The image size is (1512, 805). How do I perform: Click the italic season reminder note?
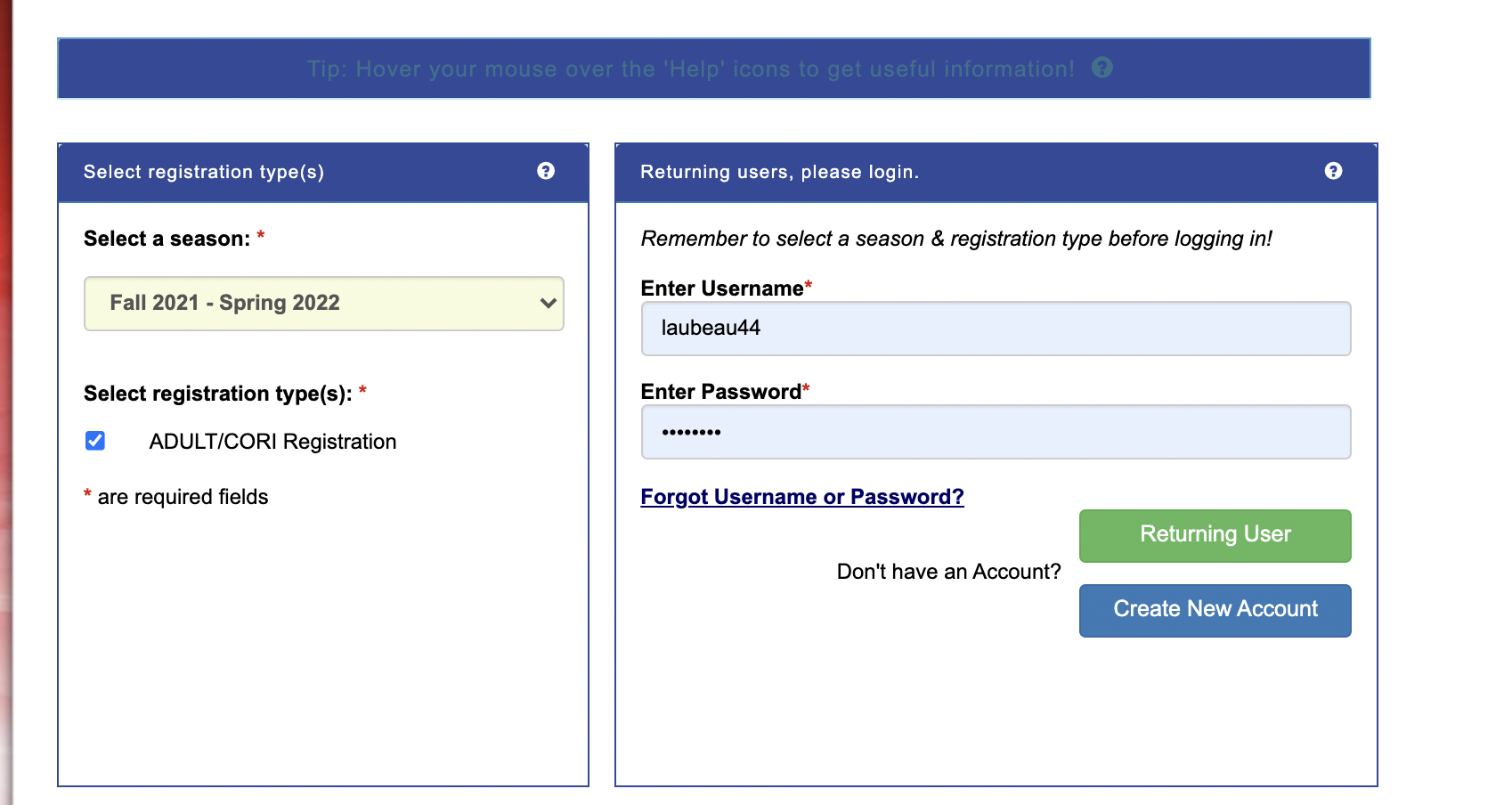click(x=956, y=239)
